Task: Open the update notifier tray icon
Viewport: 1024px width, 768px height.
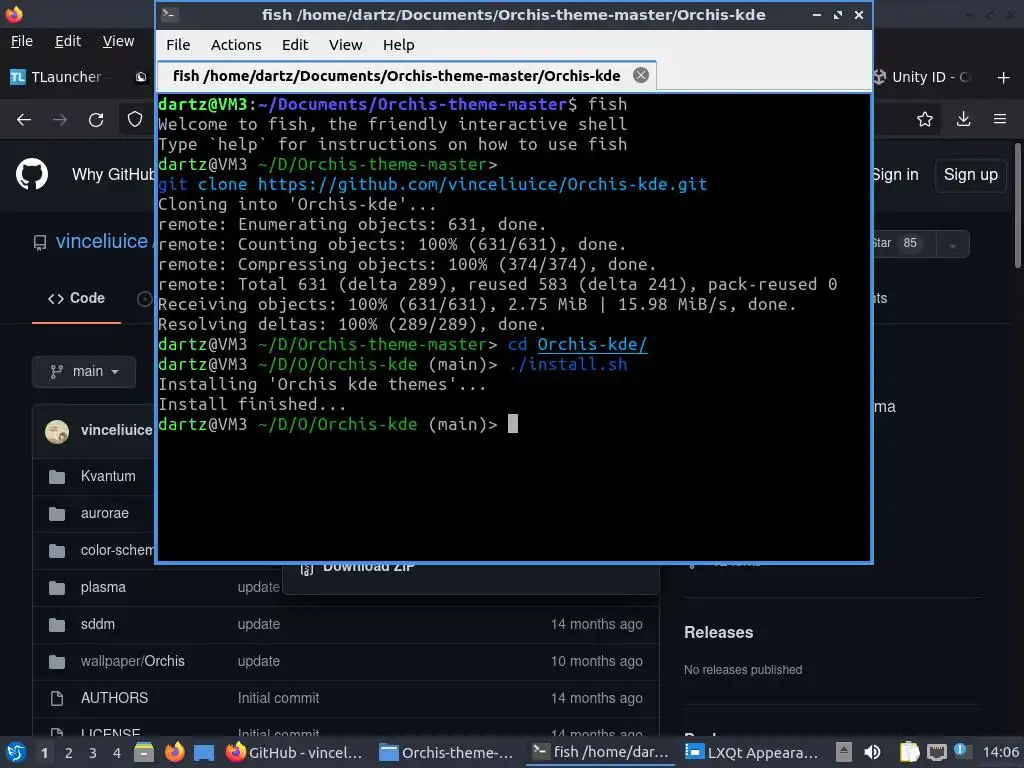Action: [x=962, y=751]
